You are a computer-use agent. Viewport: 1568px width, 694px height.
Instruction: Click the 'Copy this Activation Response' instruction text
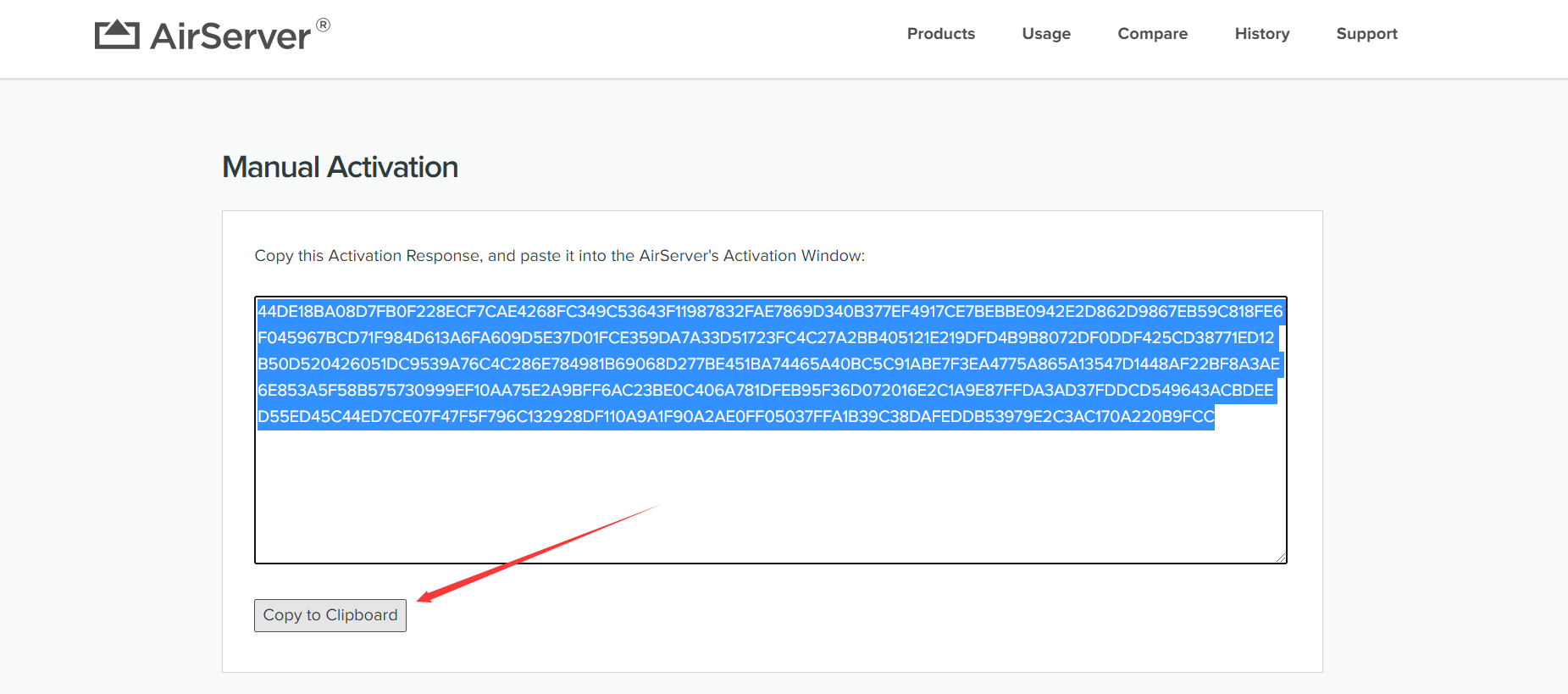559,256
